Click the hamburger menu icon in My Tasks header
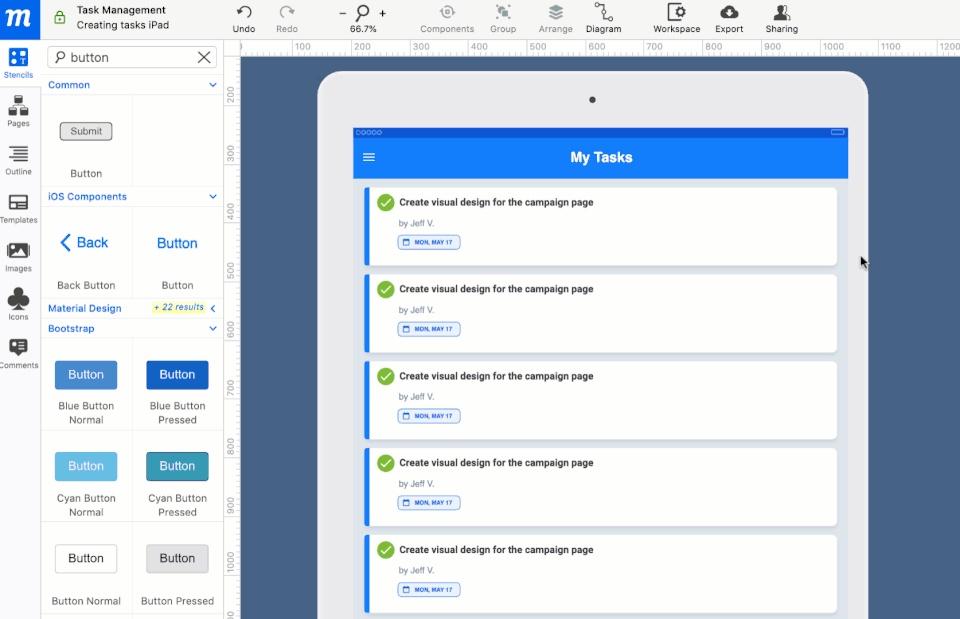The height and width of the screenshot is (619, 960). (x=369, y=157)
